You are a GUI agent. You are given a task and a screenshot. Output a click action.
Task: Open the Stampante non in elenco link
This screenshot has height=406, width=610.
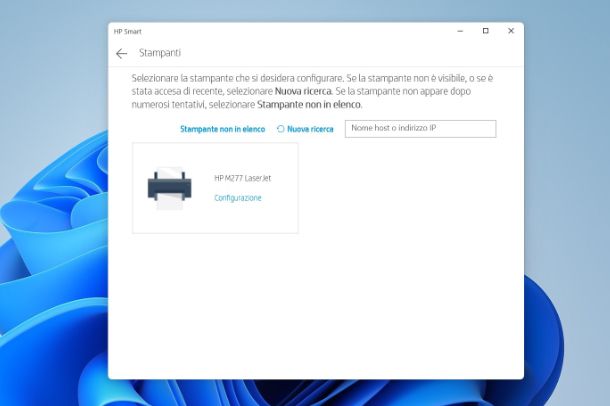[x=223, y=129]
